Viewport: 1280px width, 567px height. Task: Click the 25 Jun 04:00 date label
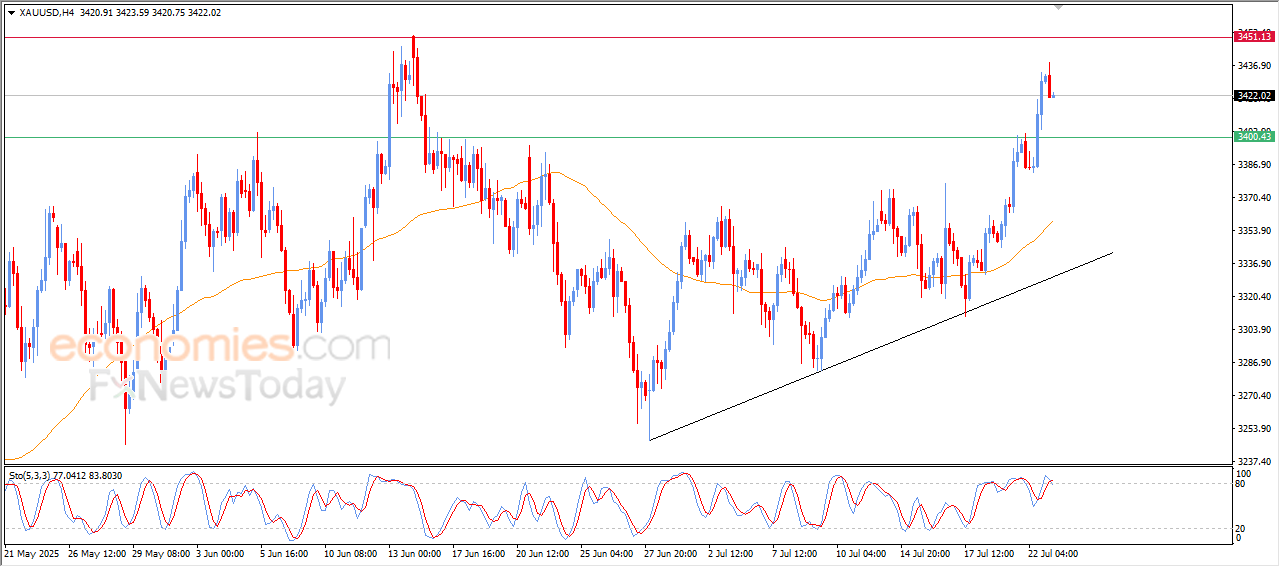[x=605, y=553]
